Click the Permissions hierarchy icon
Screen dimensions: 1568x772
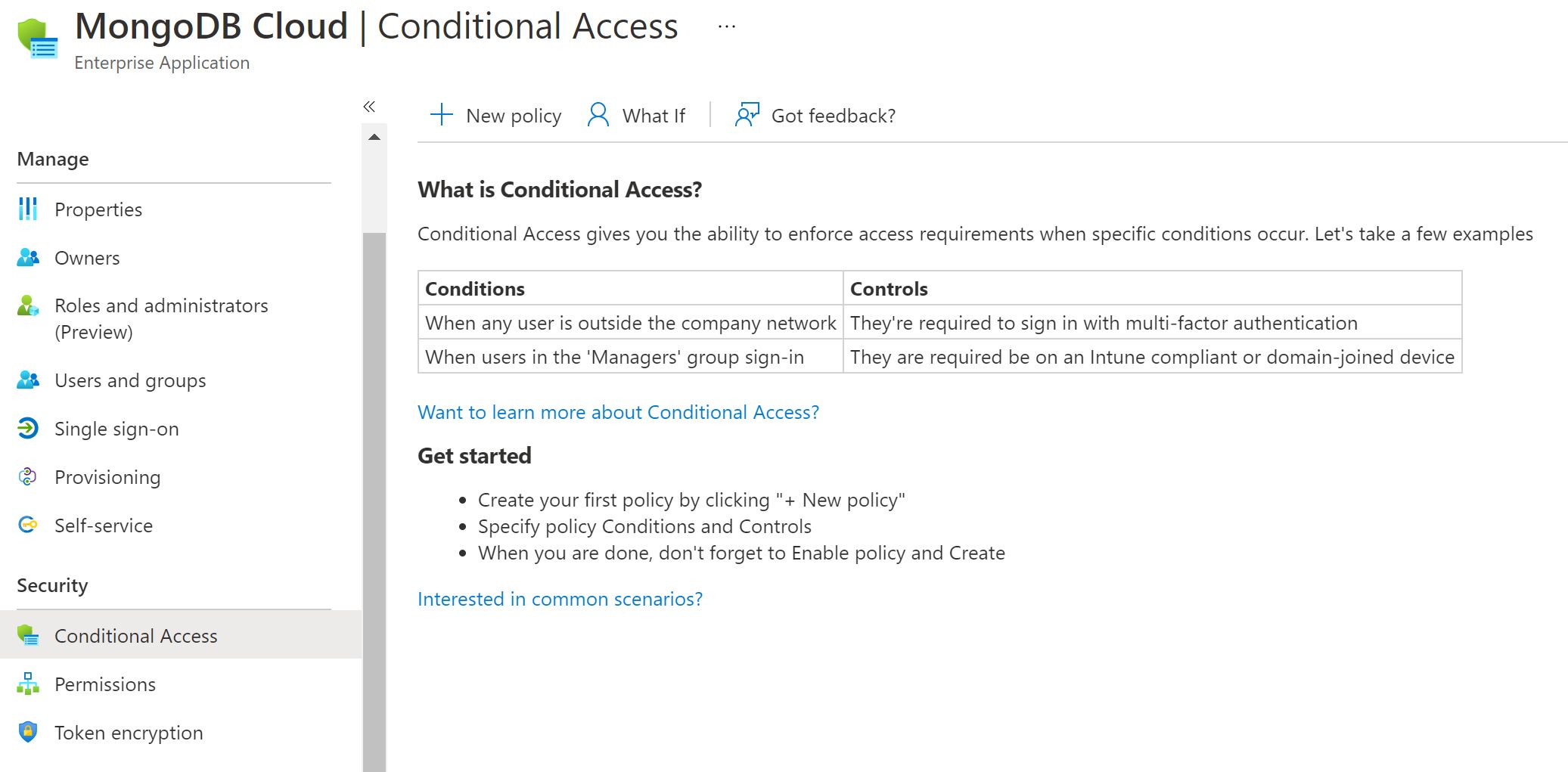point(28,684)
